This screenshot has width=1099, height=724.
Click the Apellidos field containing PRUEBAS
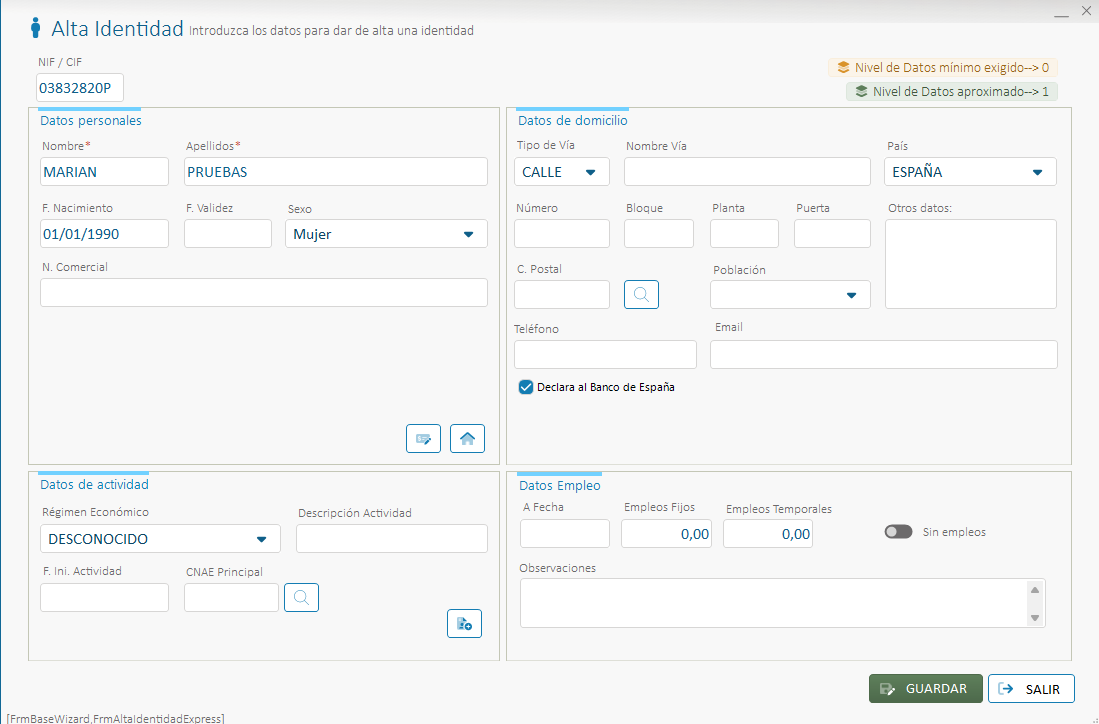pyautogui.click(x=336, y=172)
